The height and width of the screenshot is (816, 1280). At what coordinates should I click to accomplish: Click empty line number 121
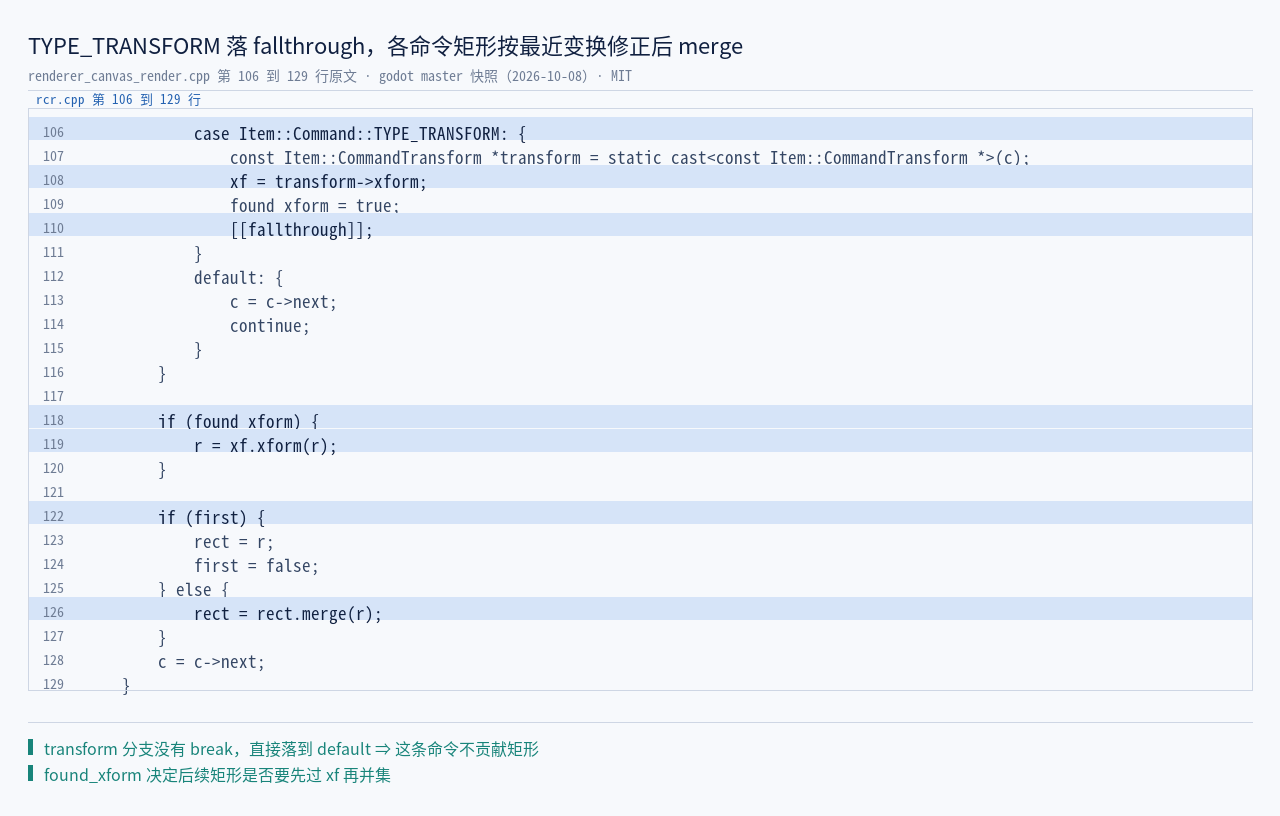(x=53, y=493)
